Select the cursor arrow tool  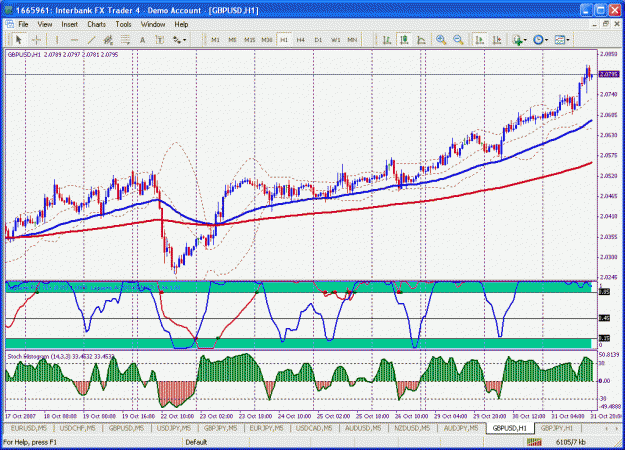(18, 40)
